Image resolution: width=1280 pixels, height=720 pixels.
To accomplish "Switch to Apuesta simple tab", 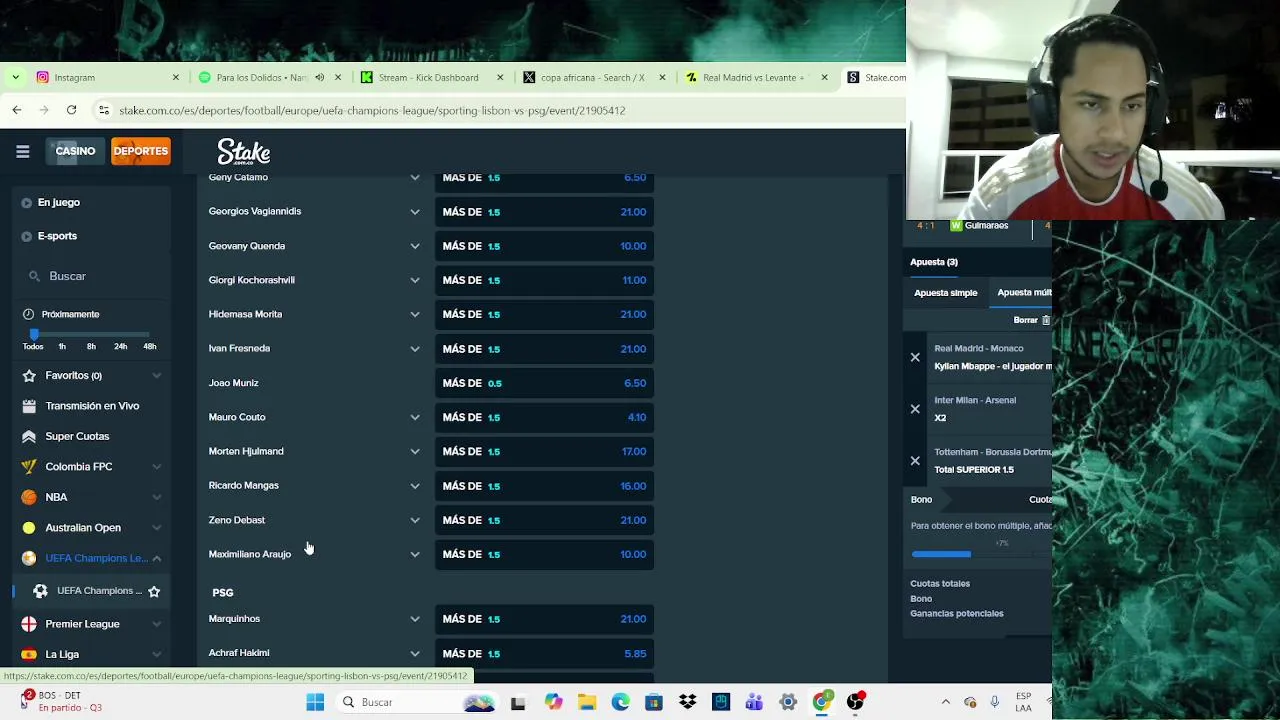I will pyautogui.click(x=945, y=293).
